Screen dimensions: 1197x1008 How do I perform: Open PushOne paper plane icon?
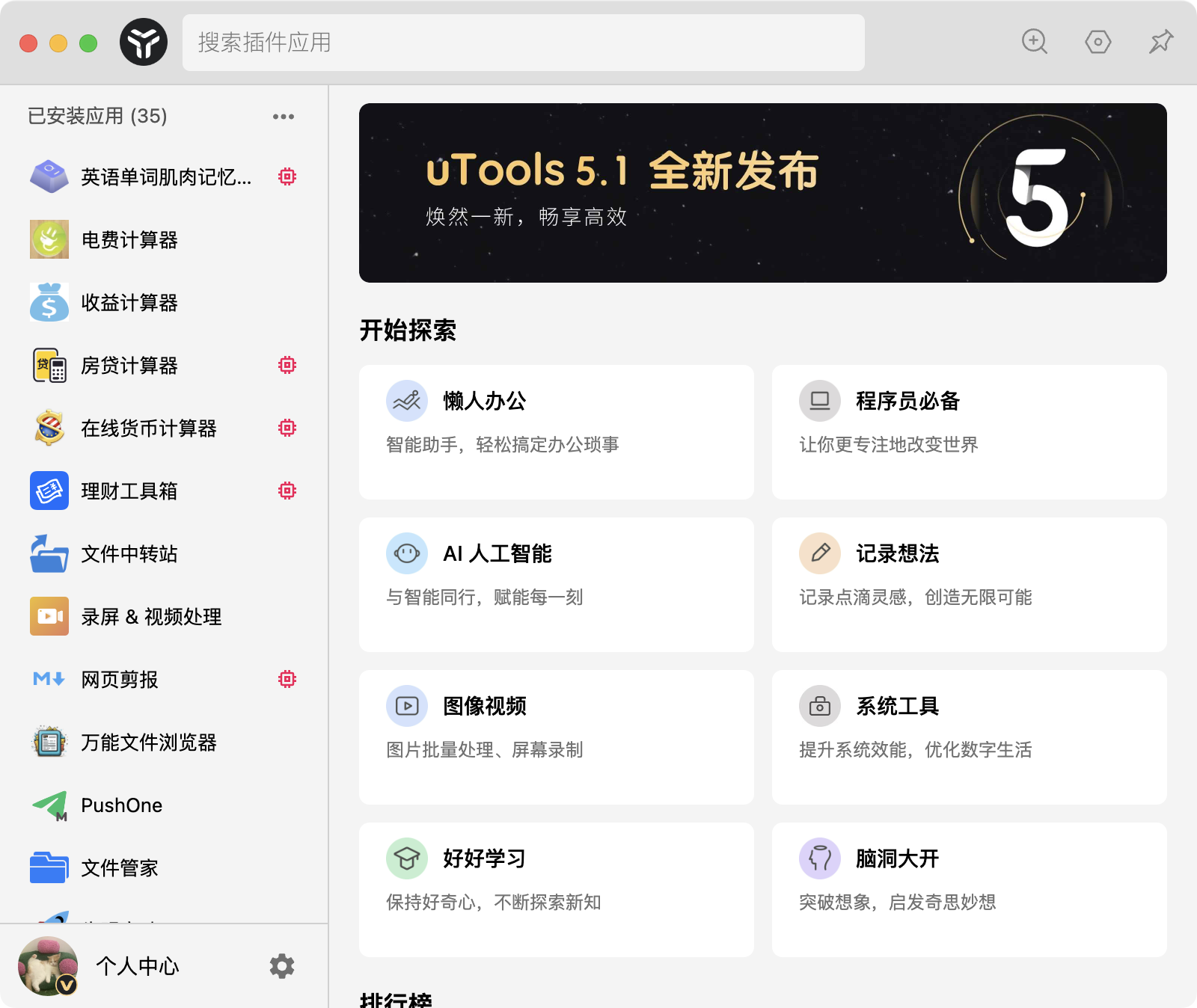49,805
